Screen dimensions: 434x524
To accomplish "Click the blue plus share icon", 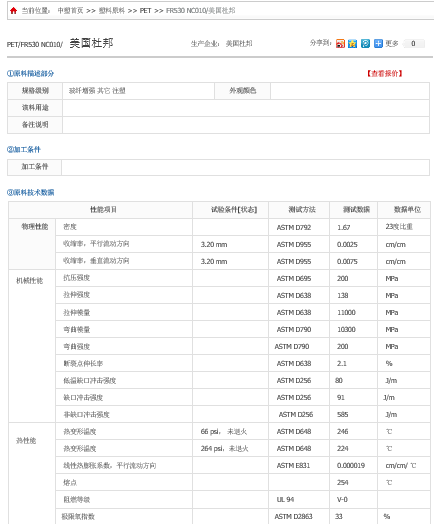I will point(378,43).
